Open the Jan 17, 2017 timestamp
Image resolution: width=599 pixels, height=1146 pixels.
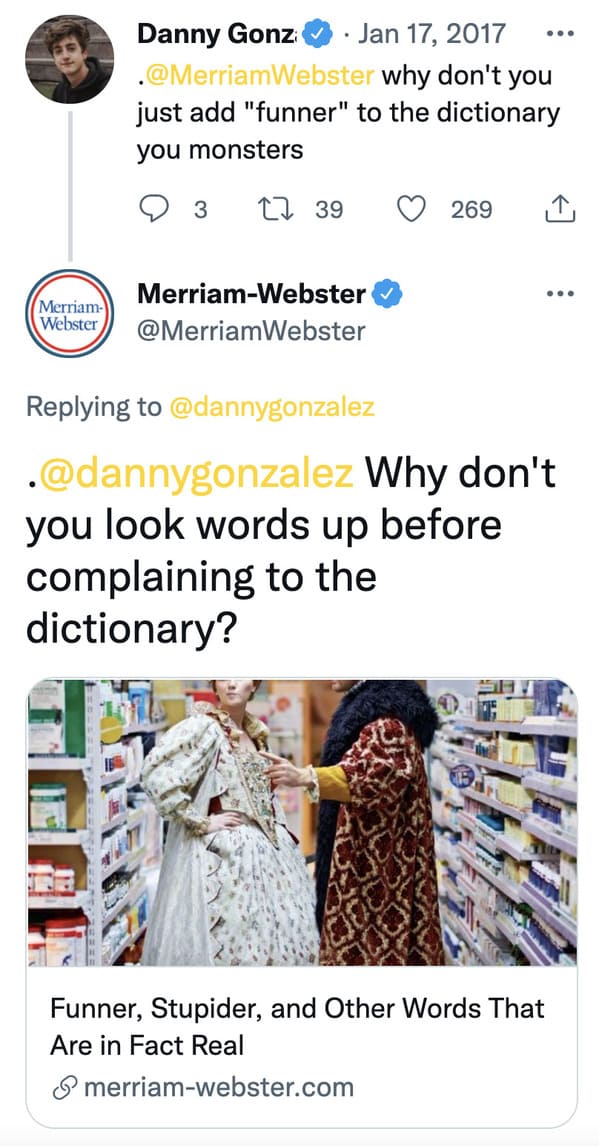[x=432, y=34]
